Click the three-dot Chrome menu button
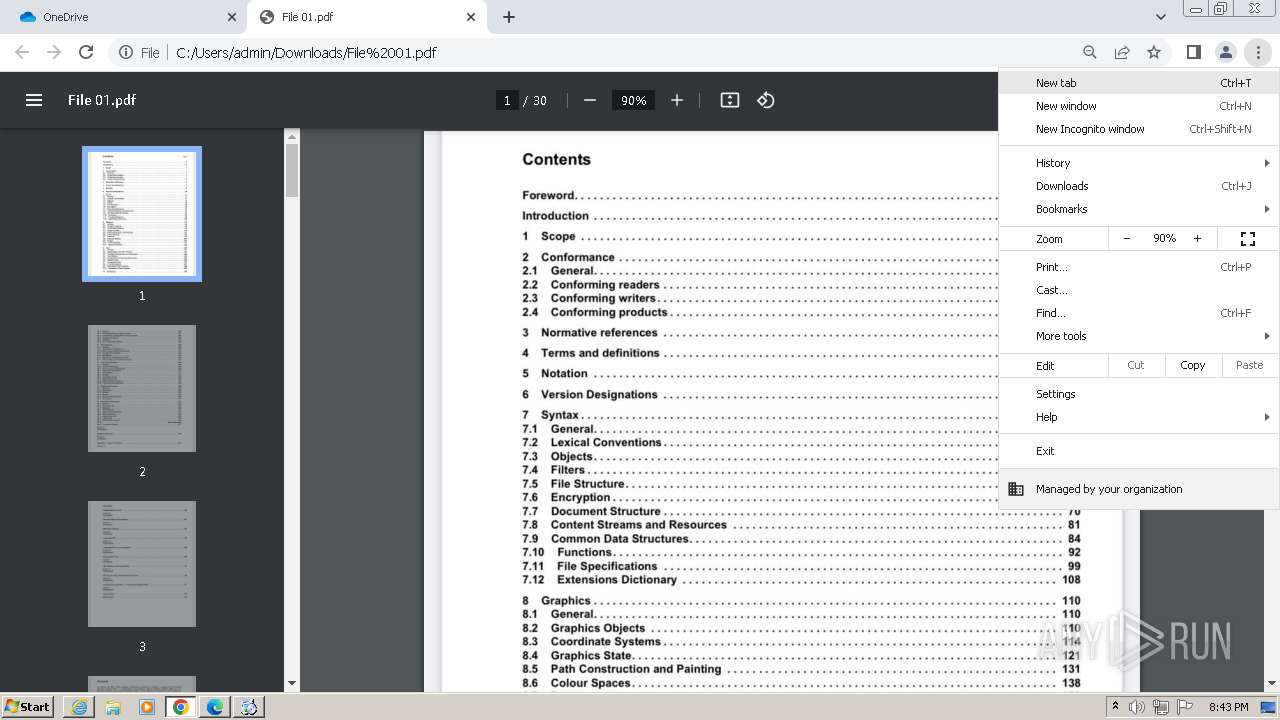Viewport: 1280px width, 720px height. tap(1258, 52)
